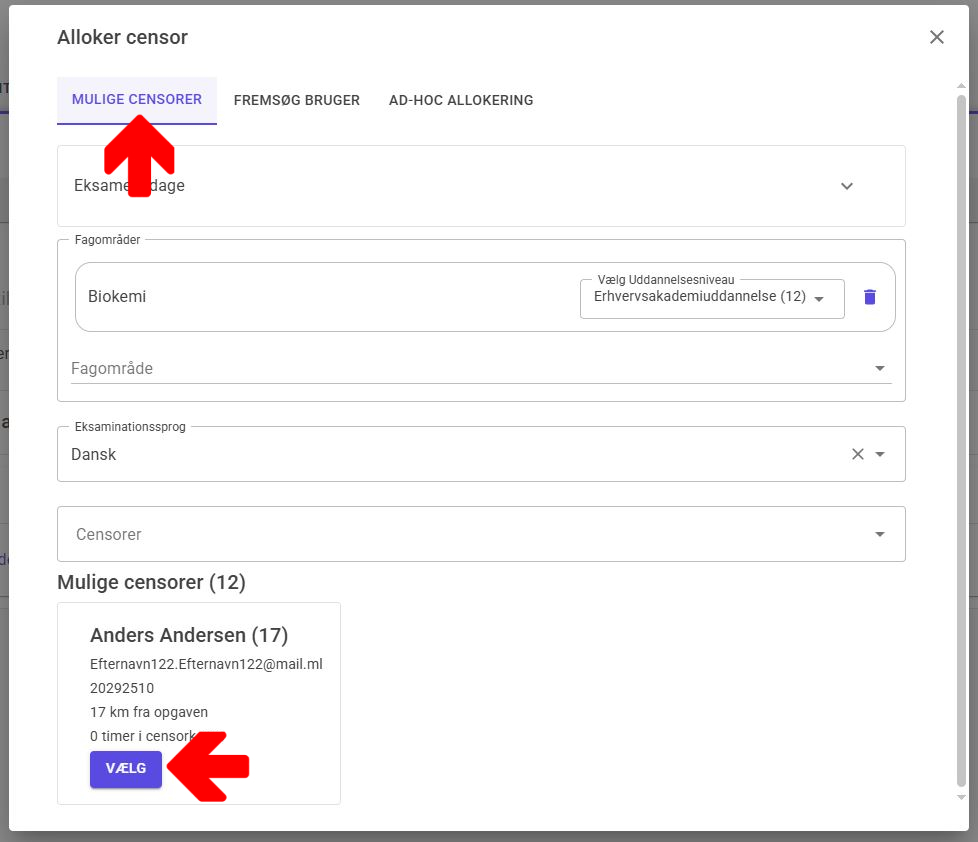The height and width of the screenshot is (842, 978).
Task: Select the Anders Andersen (17) card title
Action: [x=189, y=635]
